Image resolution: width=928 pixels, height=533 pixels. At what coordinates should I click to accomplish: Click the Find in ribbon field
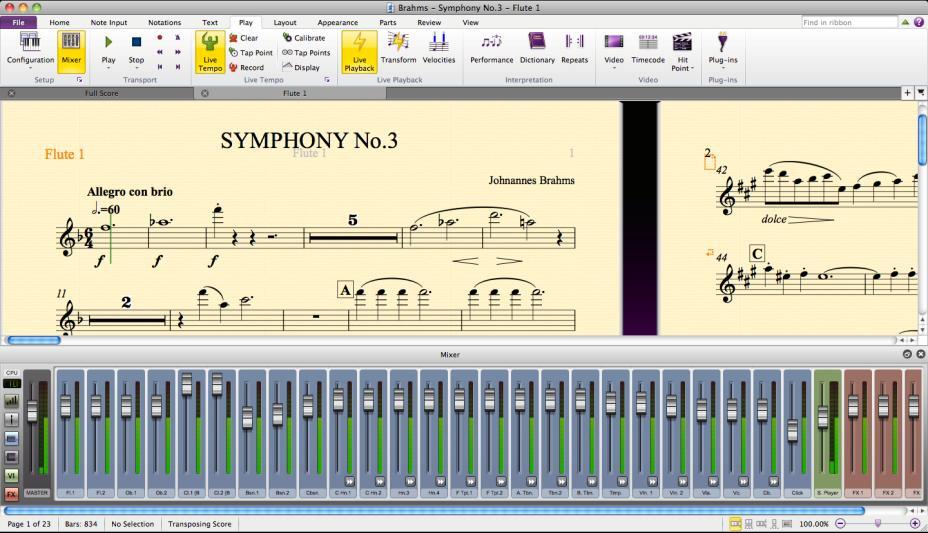pyautogui.click(x=849, y=22)
